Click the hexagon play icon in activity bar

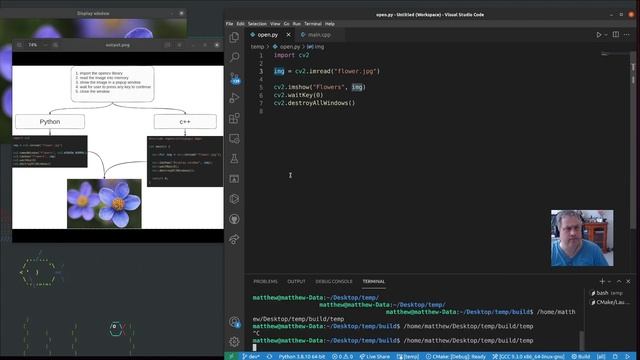pyautogui.click(x=234, y=199)
